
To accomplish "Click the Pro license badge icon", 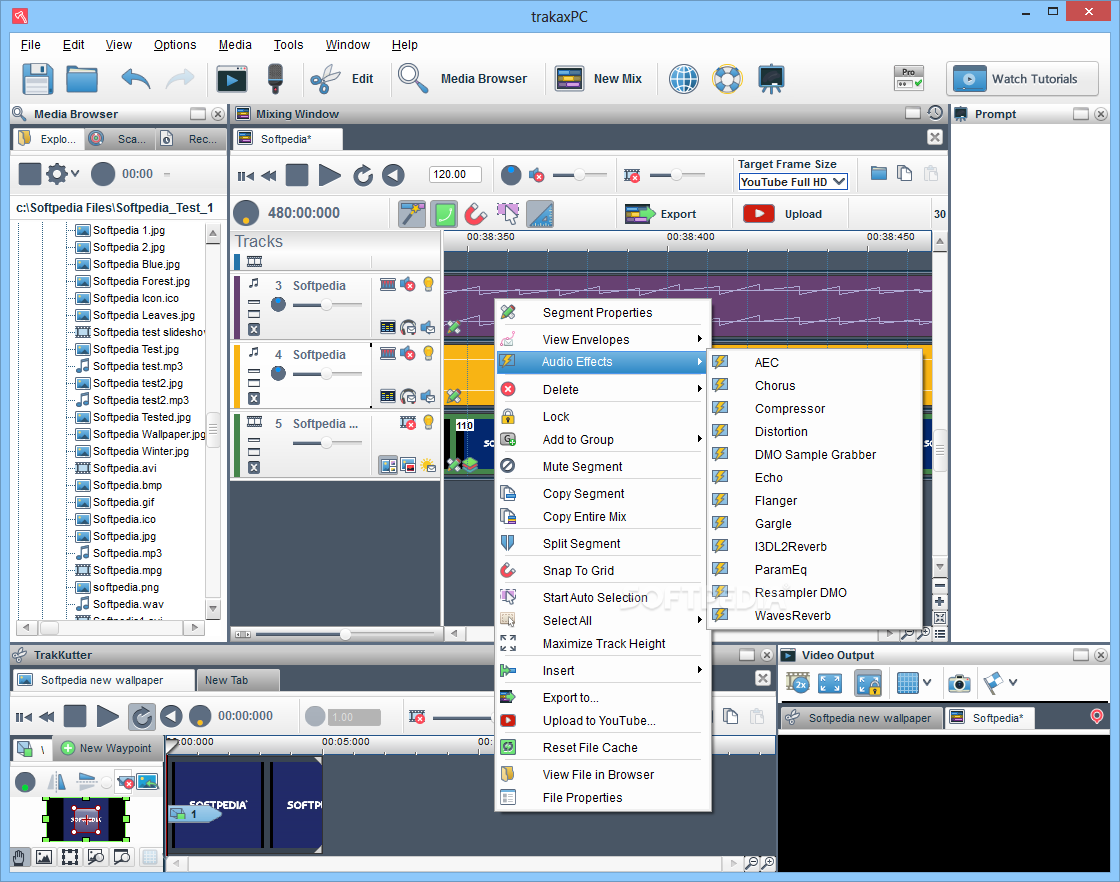I will (909, 78).
